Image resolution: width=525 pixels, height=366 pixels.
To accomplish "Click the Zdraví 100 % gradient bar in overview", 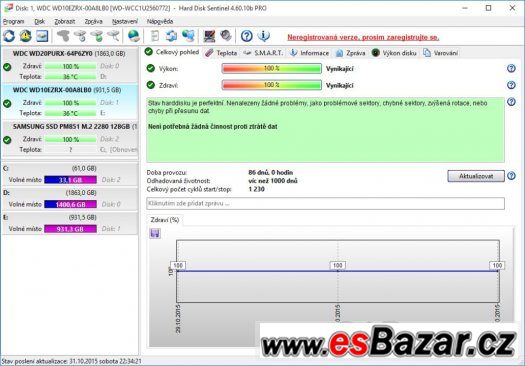I will pyautogui.click(x=272, y=85).
